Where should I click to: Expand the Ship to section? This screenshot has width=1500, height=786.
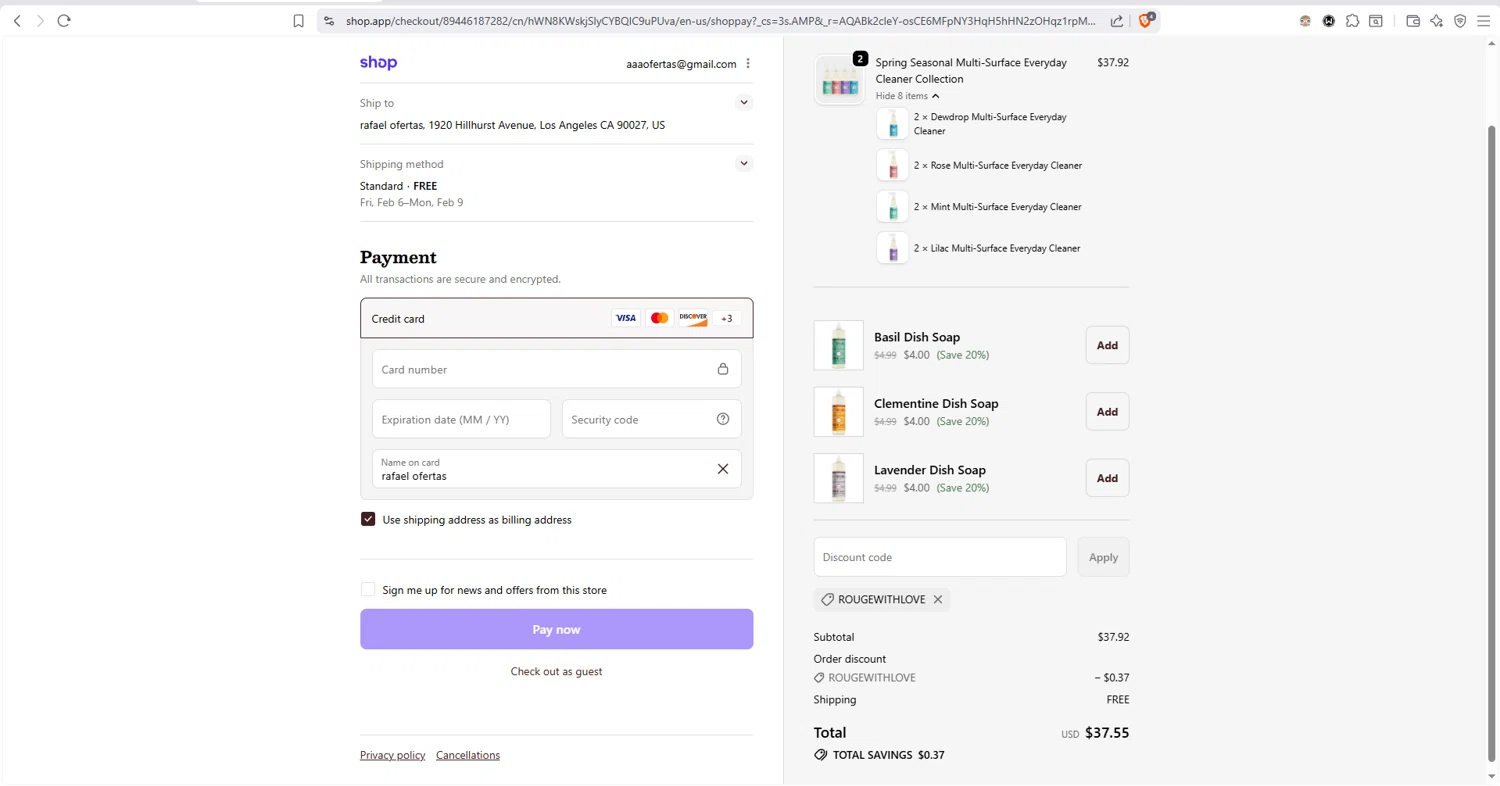click(x=743, y=103)
